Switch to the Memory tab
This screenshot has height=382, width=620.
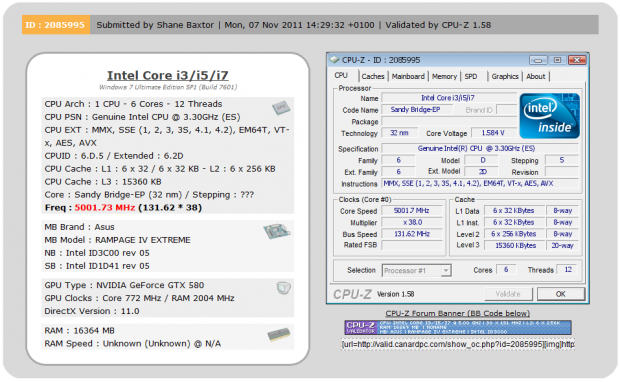pos(444,76)
